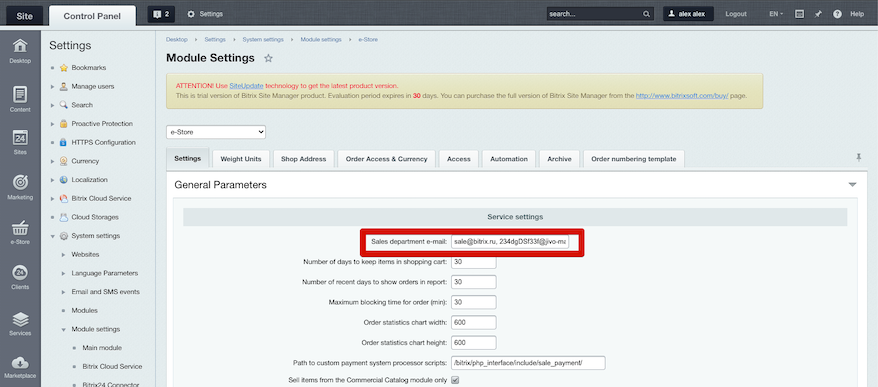Expand the Manage users tree arrow
The height and width of the screenshot is (387, 878).
click(52, 87)
